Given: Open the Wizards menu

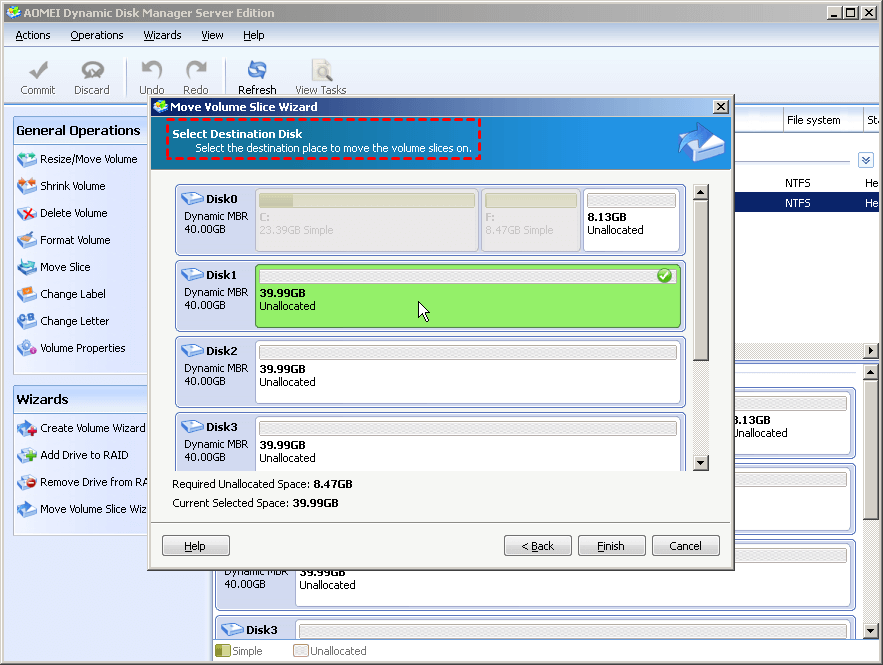Looking at the screenshot, I should 162,35.
